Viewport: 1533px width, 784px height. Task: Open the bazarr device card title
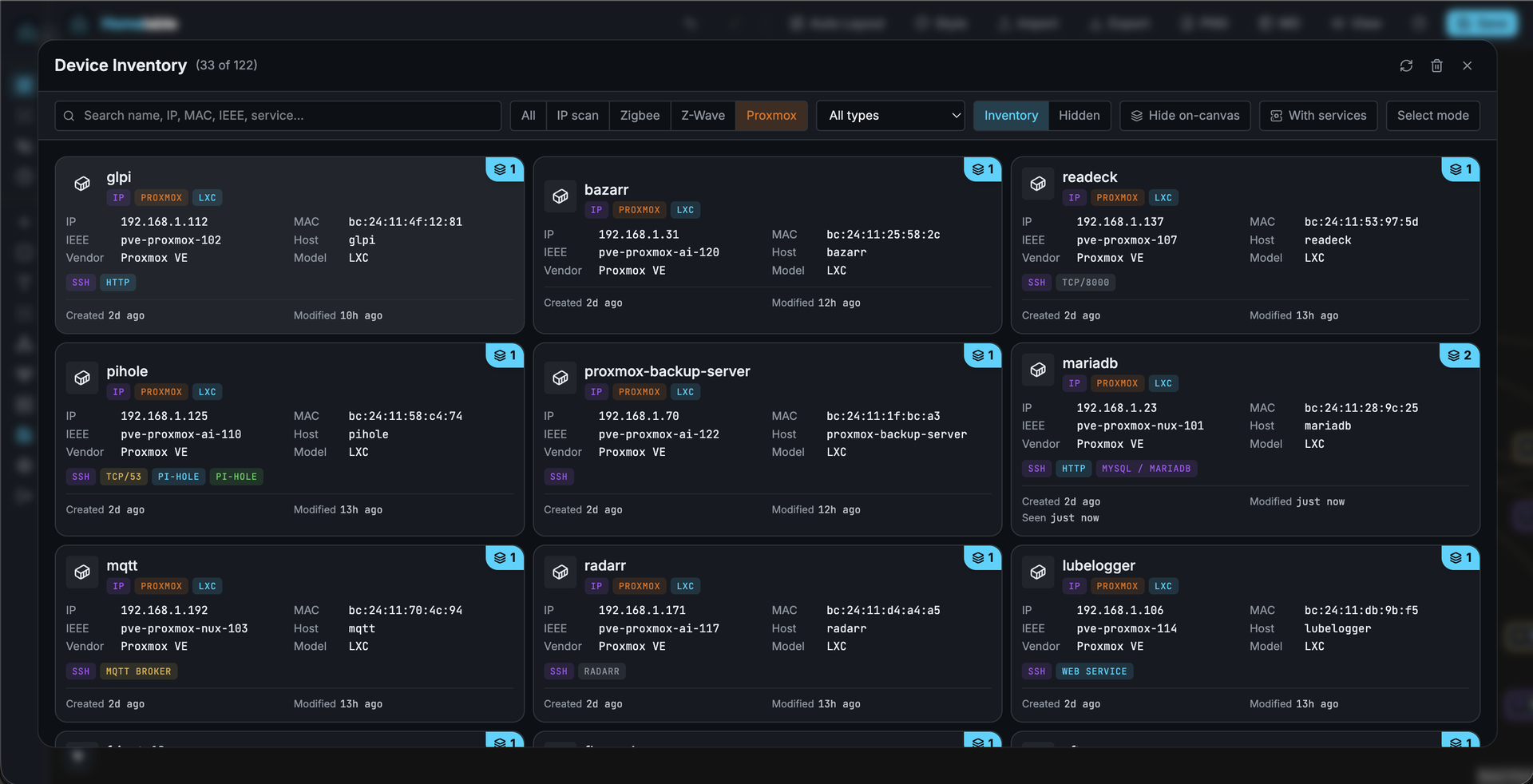click(x=606, y=190)
